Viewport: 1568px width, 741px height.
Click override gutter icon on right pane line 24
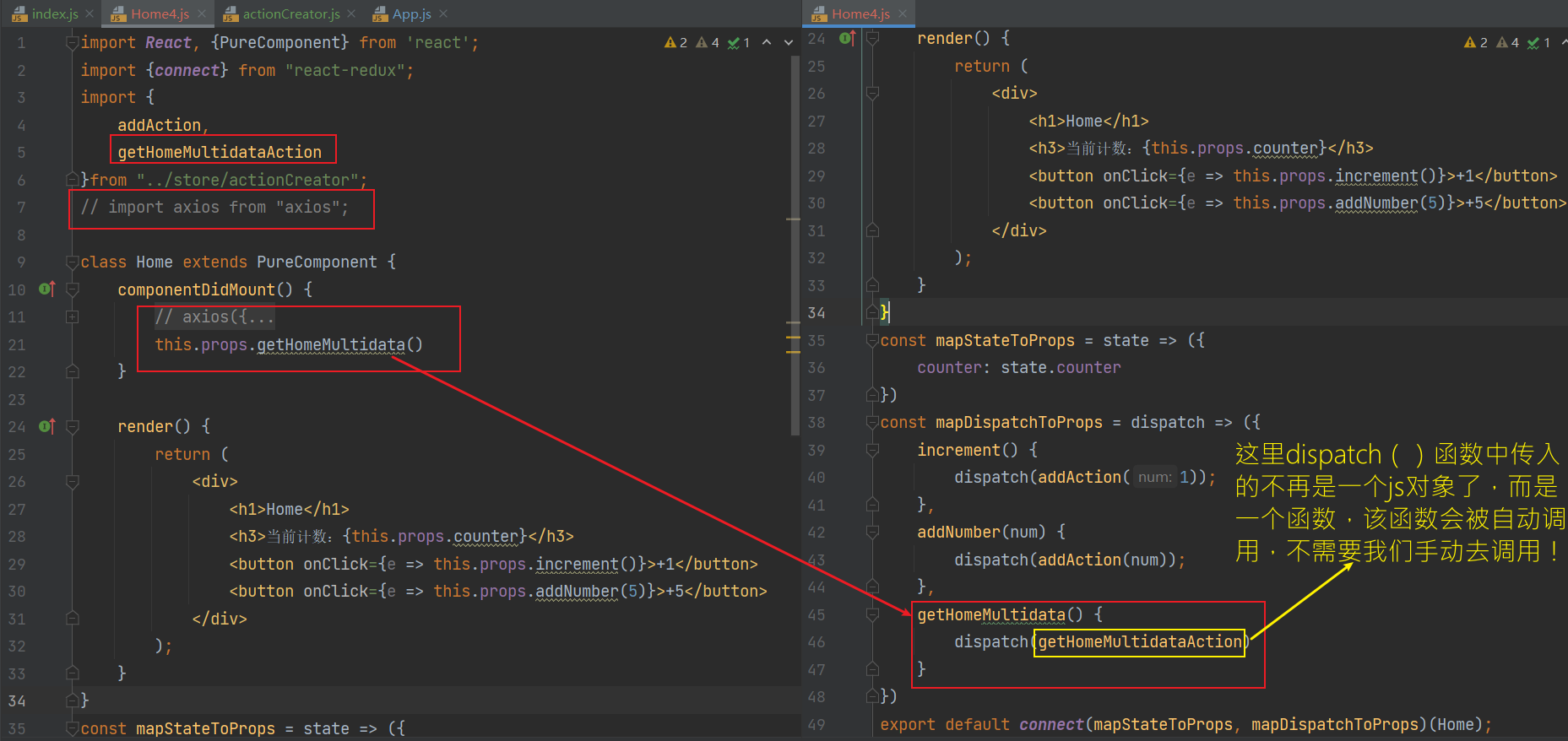(x=848, y=38)
